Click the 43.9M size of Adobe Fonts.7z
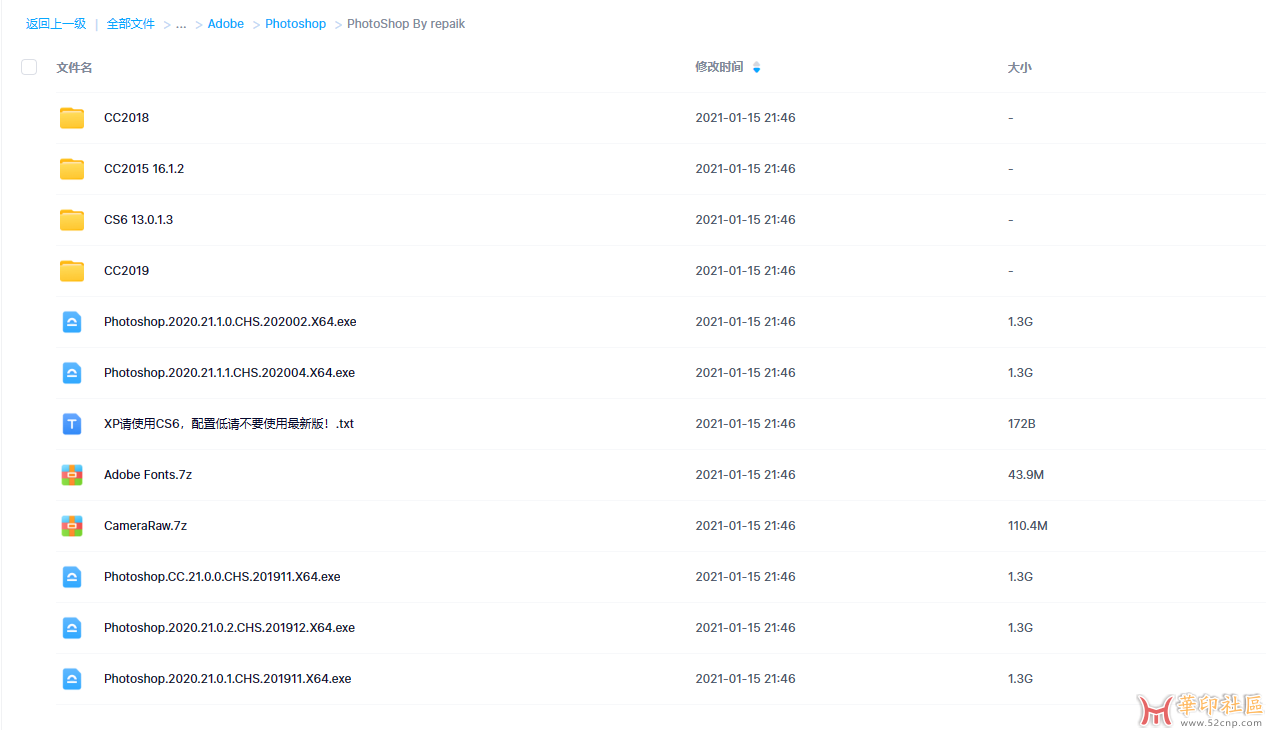1266x730 pixels. (x=1026, y=475)
